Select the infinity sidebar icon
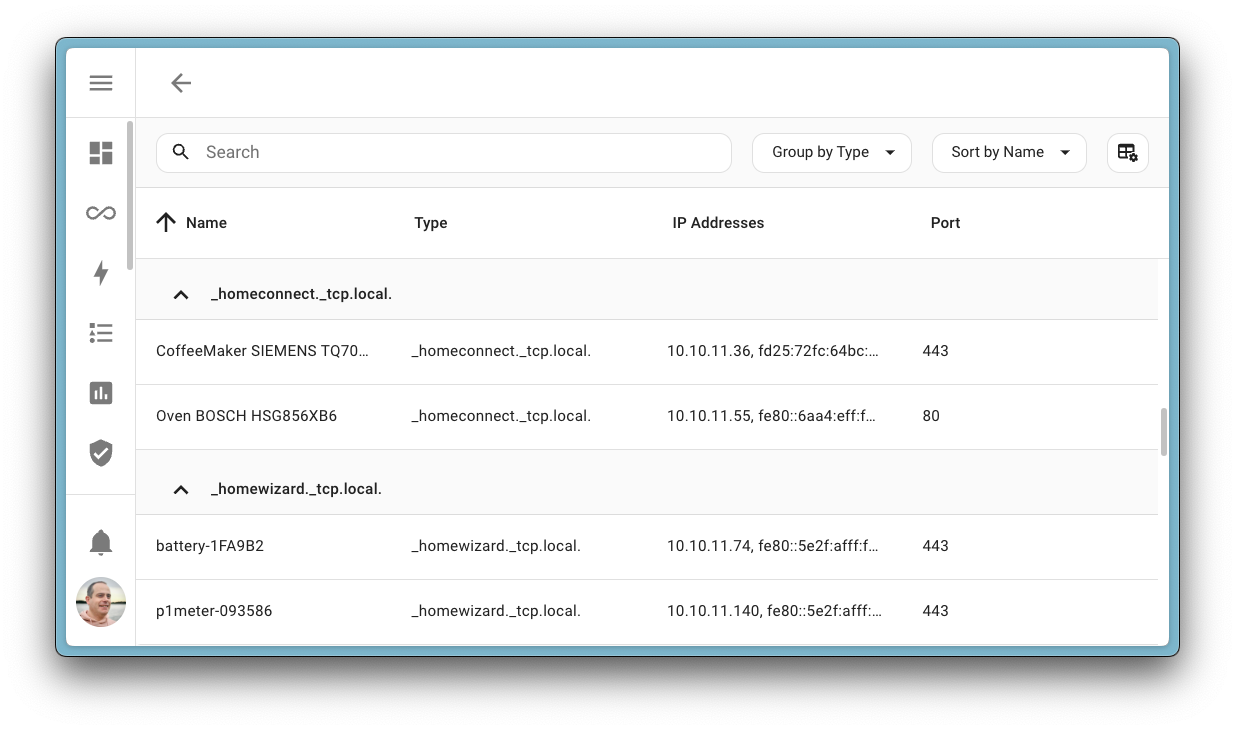1235x730 pixels. pos(101,212)
